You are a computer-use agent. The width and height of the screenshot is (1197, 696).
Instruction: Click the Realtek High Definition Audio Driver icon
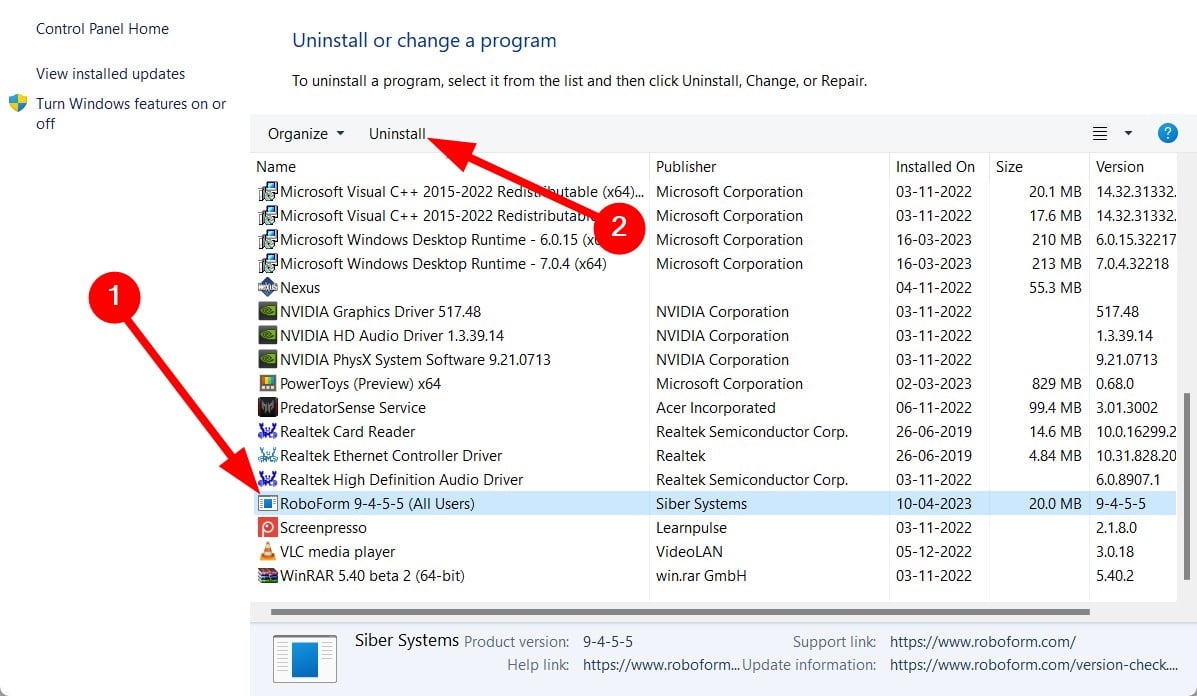coord(267,479)
